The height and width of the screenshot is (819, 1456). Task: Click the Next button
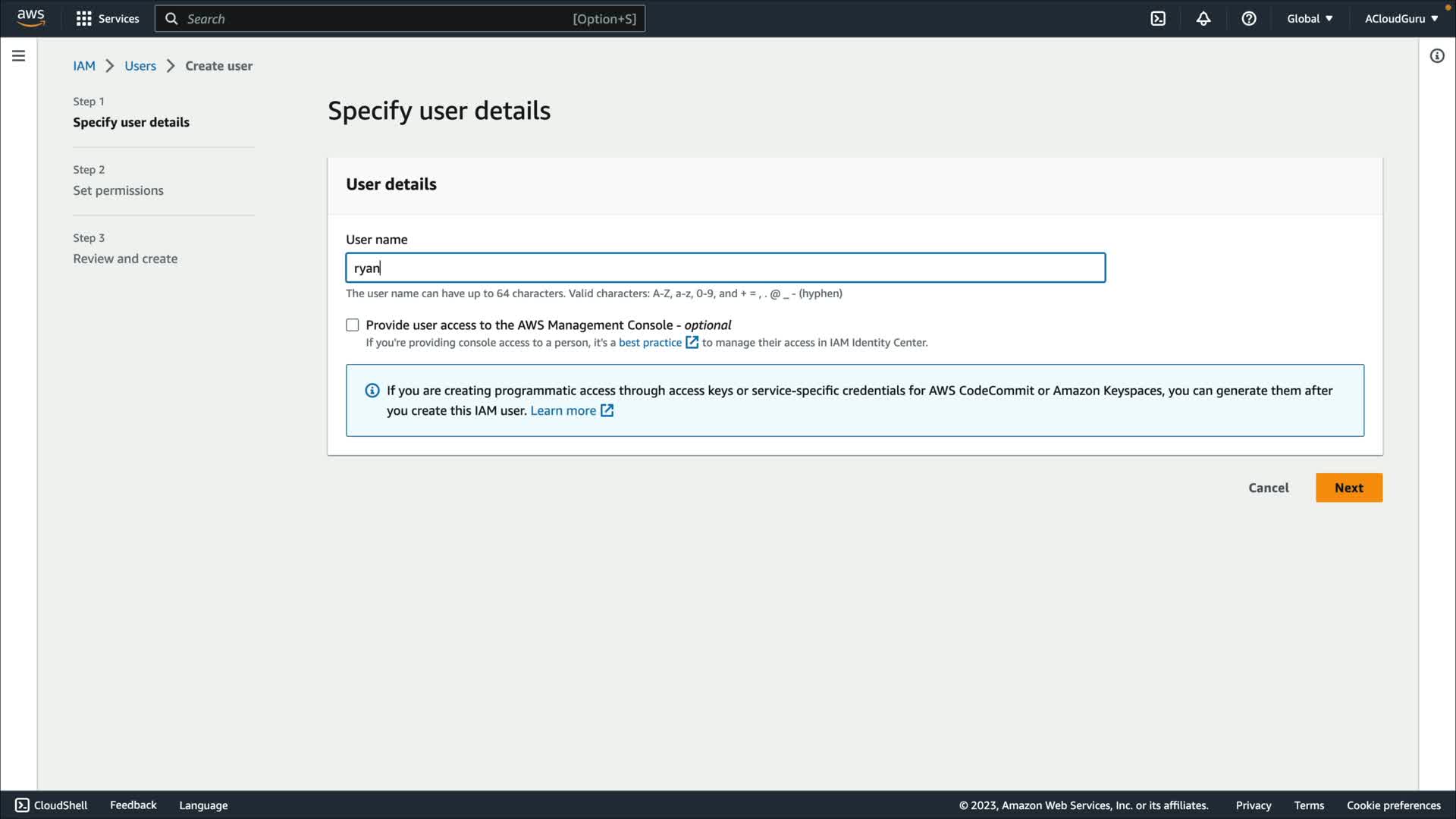(1348, 488)
